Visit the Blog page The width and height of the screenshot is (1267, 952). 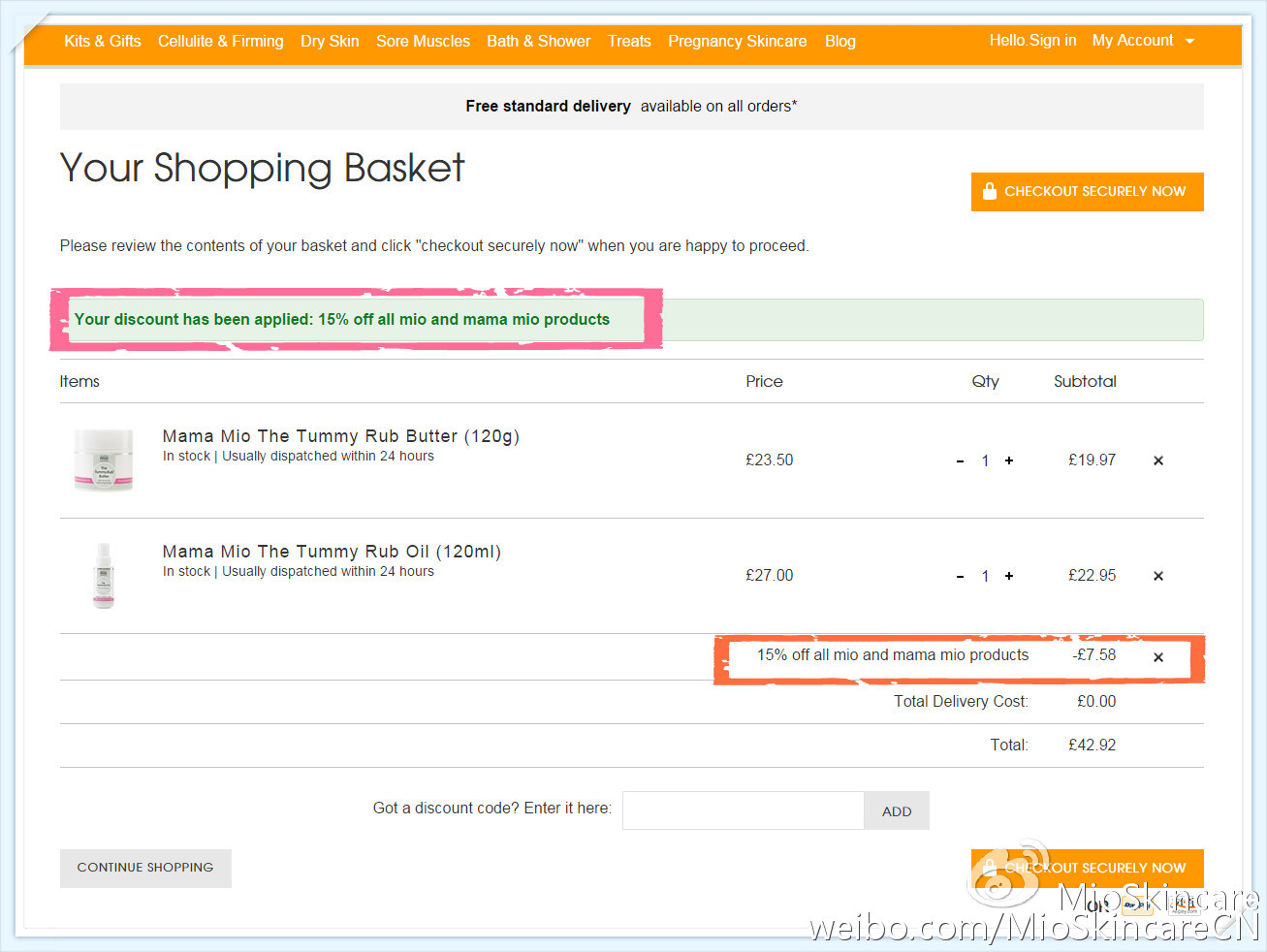tap(840, 41)
